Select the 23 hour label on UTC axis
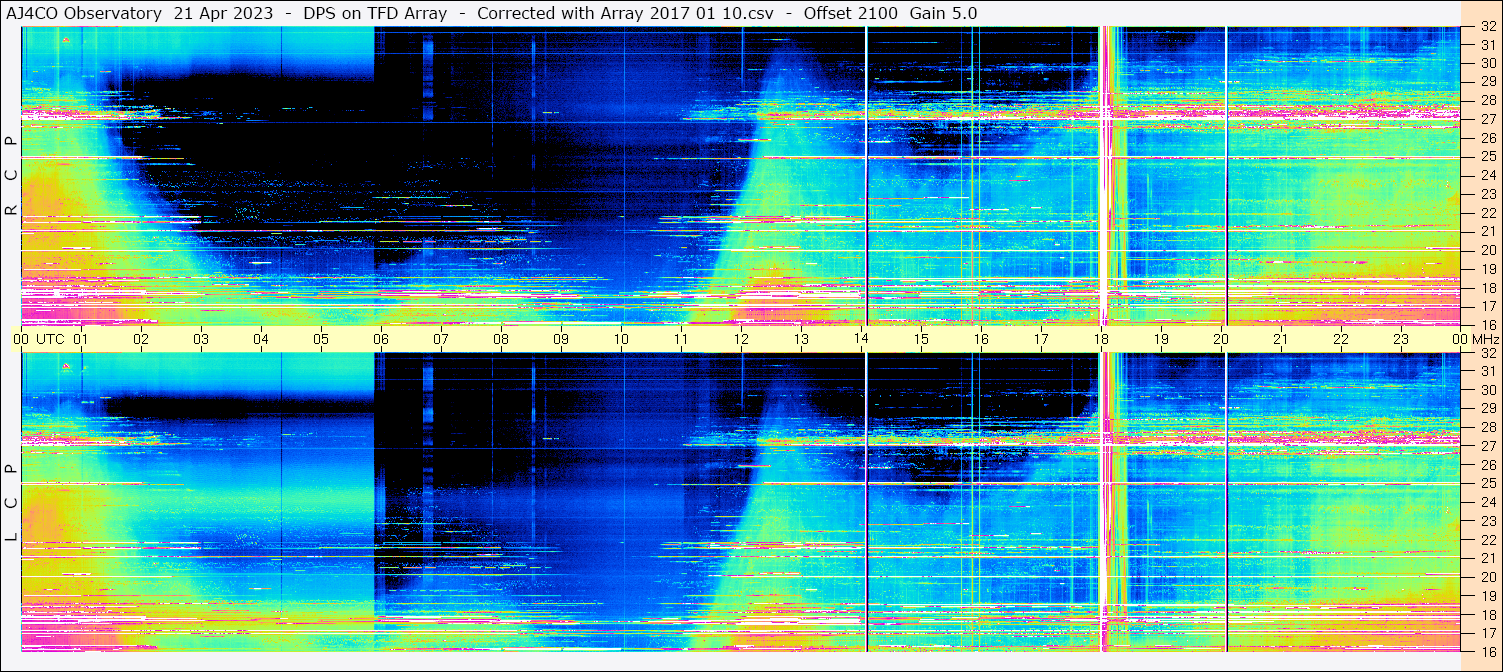Image resolution: width=1503 pixels, height=672 pixels. 1400,339
